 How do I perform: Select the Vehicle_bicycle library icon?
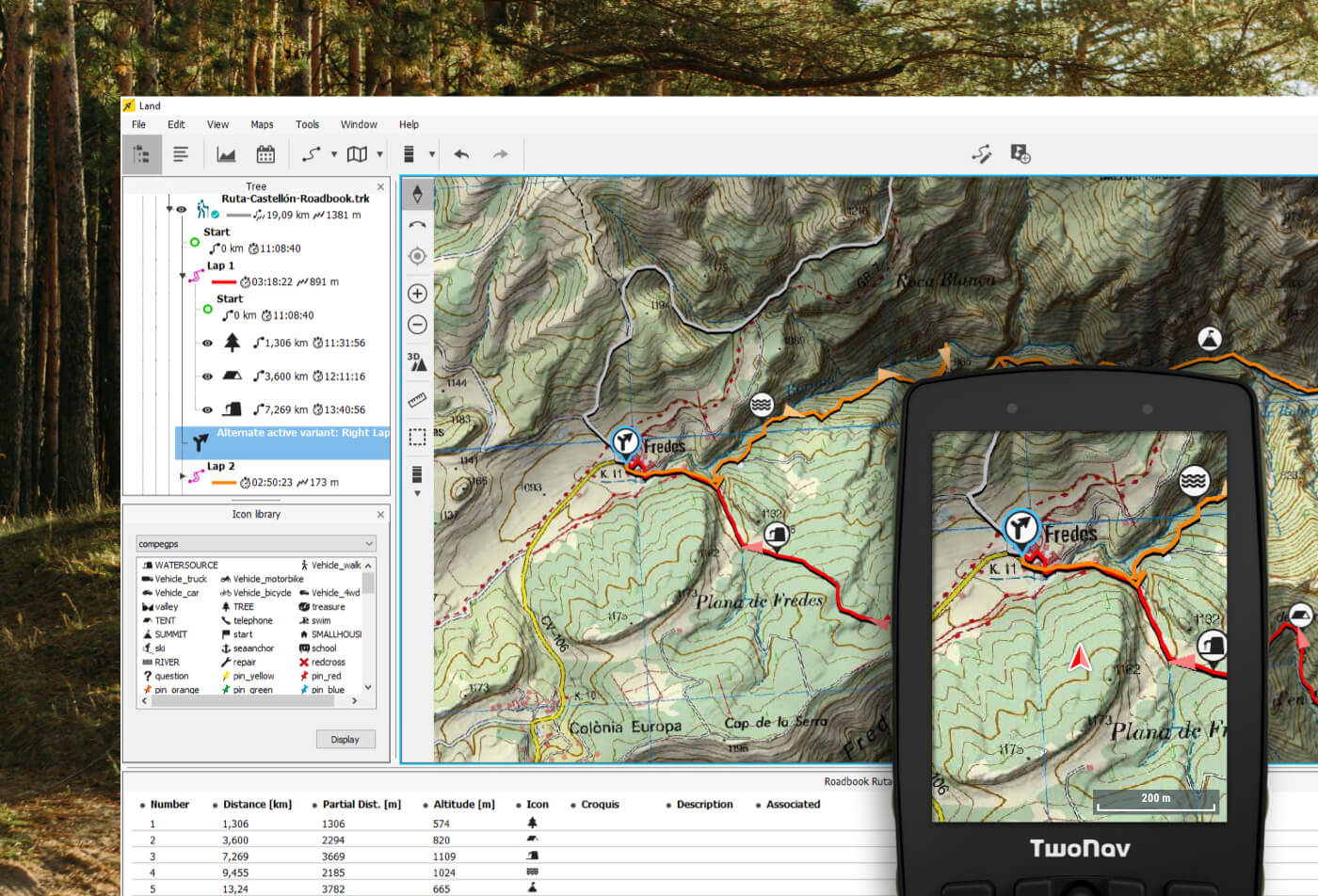point(256,593)
